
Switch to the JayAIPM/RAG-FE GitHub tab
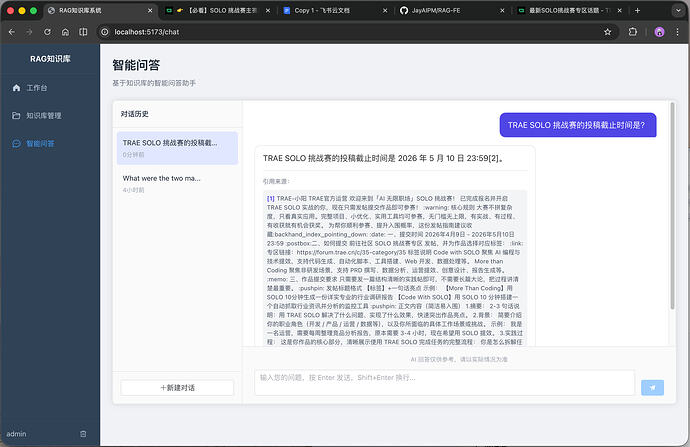(451, 10)
